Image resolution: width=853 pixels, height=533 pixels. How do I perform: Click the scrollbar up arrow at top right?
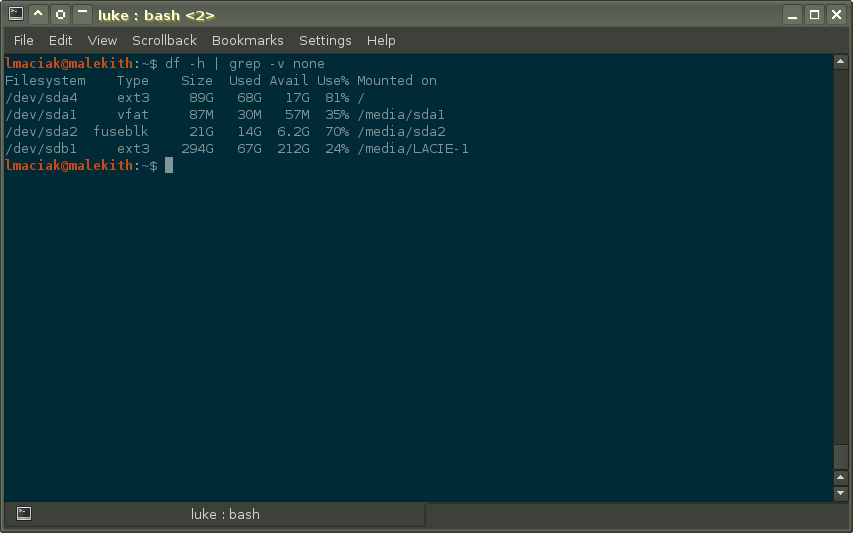point(841,62)
